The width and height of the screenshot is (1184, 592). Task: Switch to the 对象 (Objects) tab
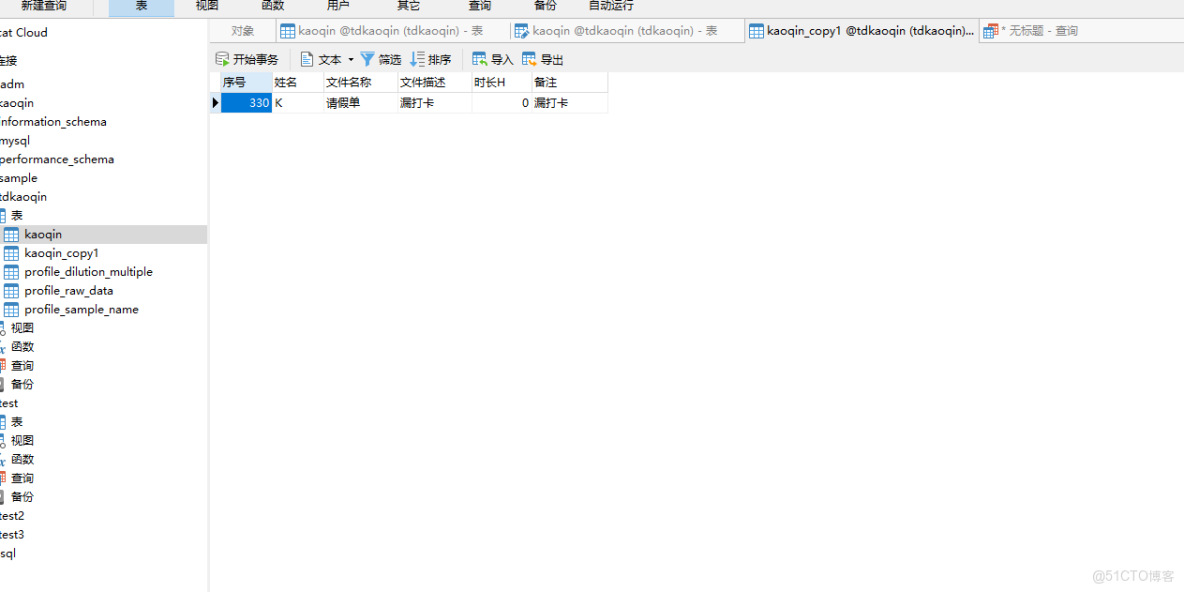(242, 30)
